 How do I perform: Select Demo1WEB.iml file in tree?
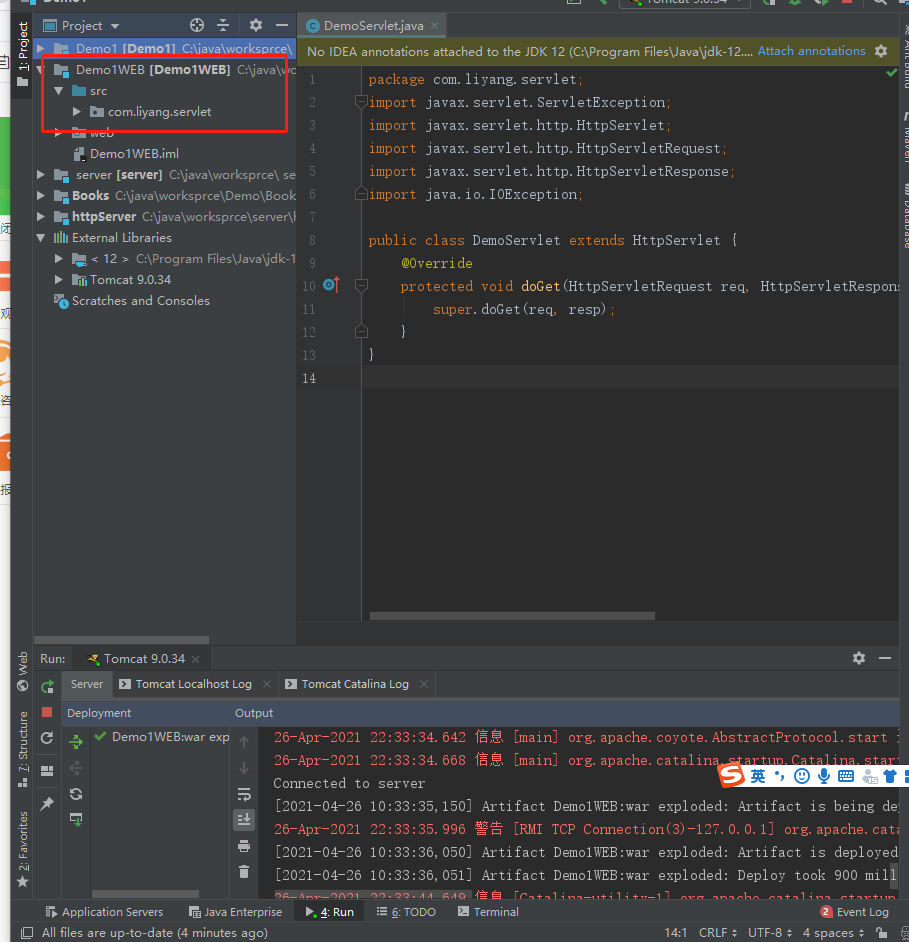tap(126, 154)
